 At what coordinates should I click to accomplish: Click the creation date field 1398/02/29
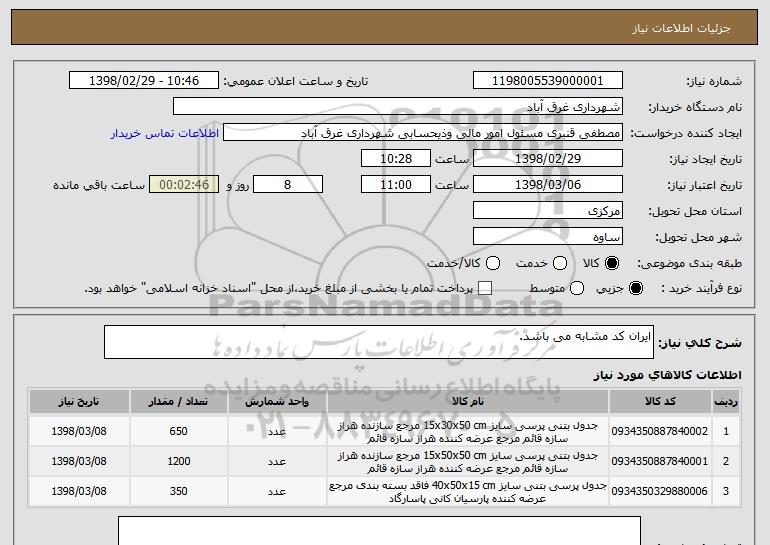coord(548,159)
